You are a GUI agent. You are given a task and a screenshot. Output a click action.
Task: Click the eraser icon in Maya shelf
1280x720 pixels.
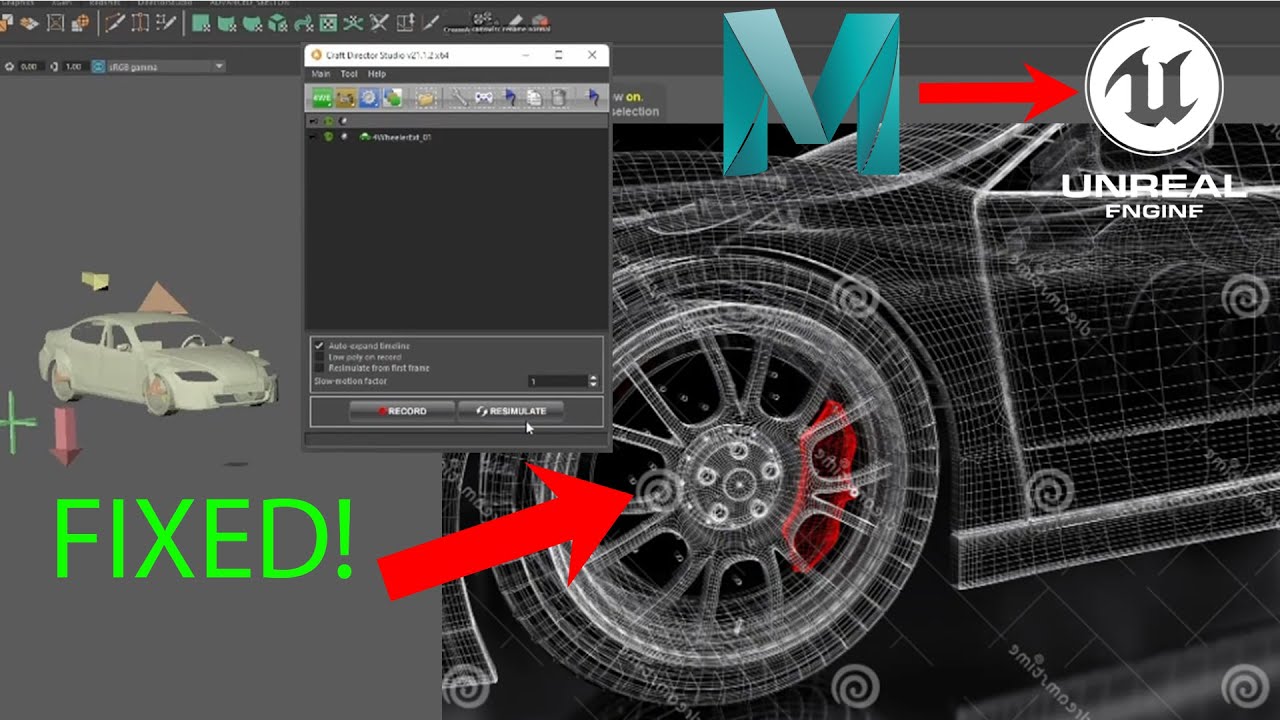click(x=515, y=20)
